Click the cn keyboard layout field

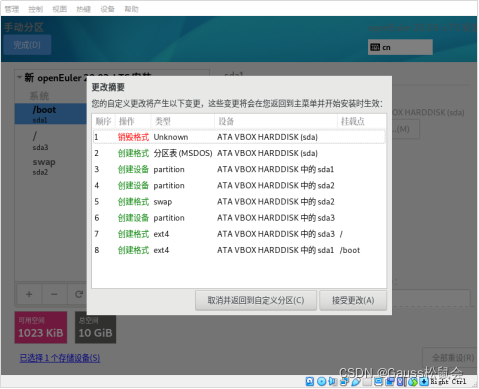(x=400, y=47)
